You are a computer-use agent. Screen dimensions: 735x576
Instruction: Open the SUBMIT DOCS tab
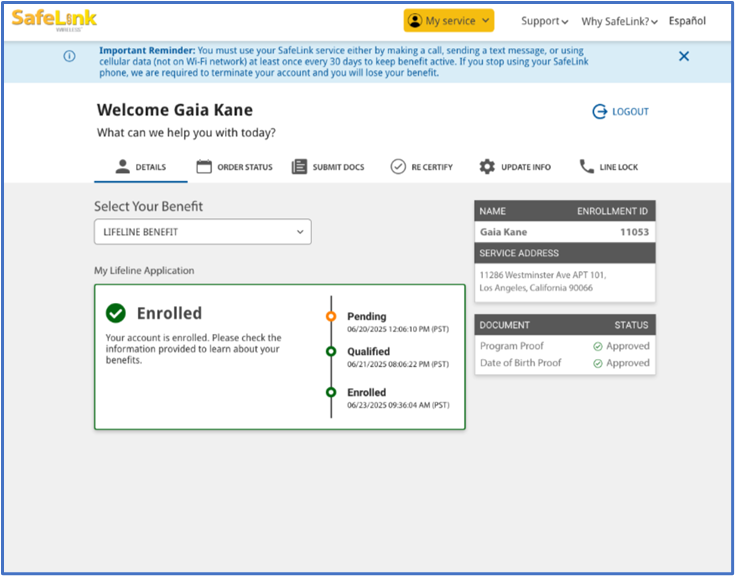[328, 167]
